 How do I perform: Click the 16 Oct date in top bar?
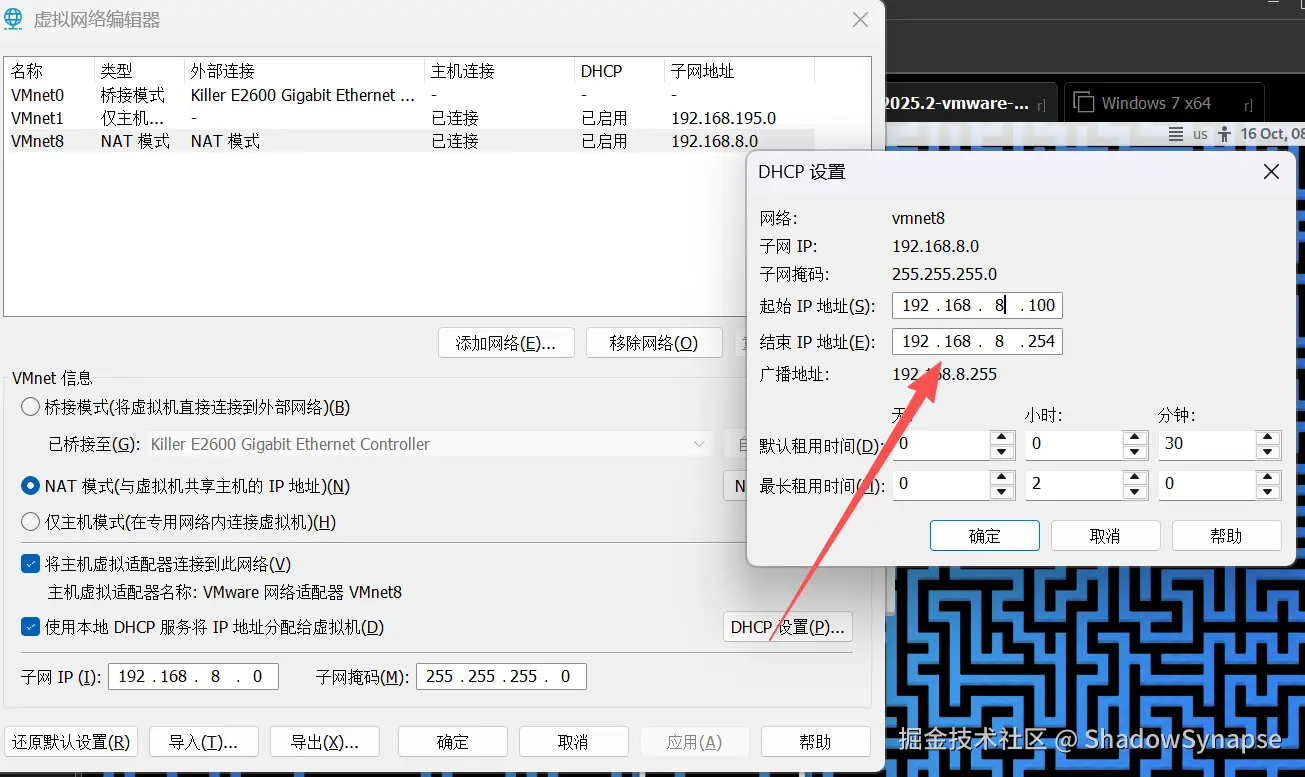tap(1272, 134)
